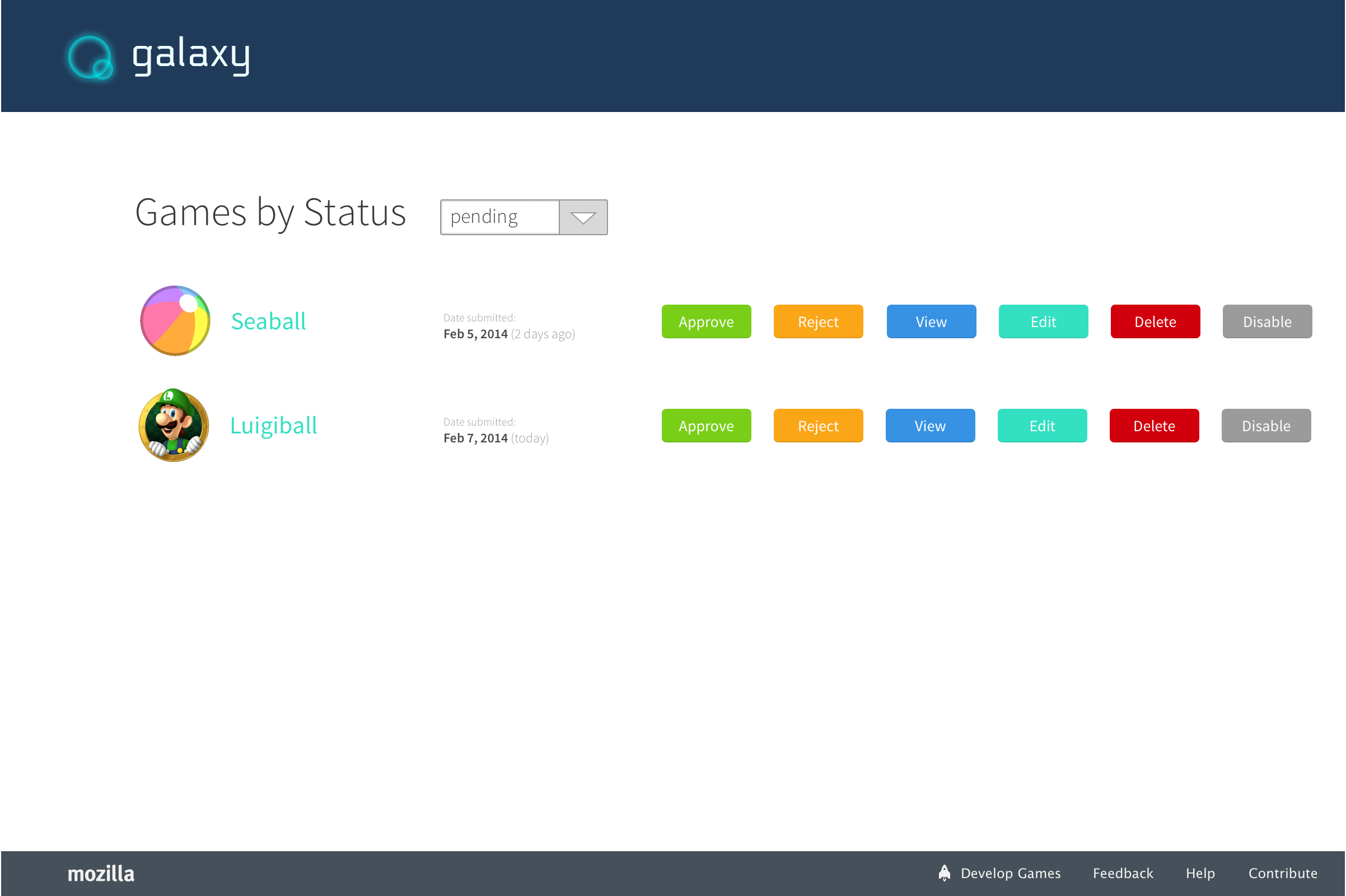Disable the Seaball game
Viewport: 1346px width, 896px height.
1266,321
